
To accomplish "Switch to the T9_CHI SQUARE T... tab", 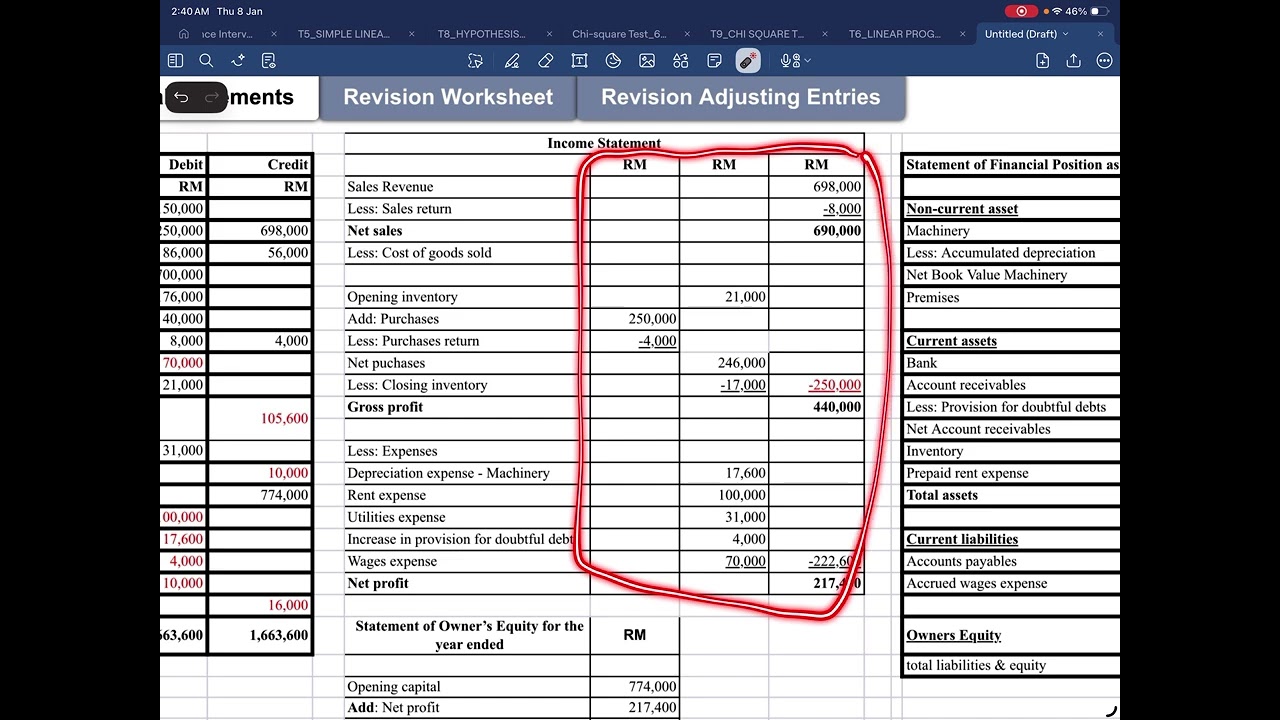I will click(757, 34).
